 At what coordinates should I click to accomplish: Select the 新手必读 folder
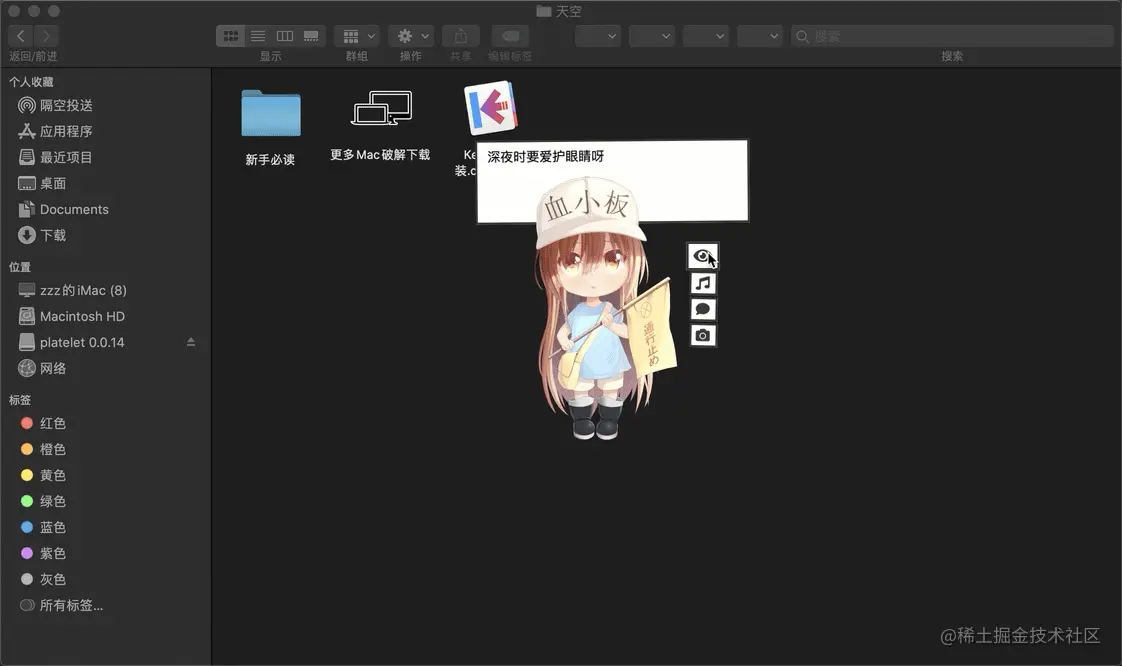[x=270, y=114]
